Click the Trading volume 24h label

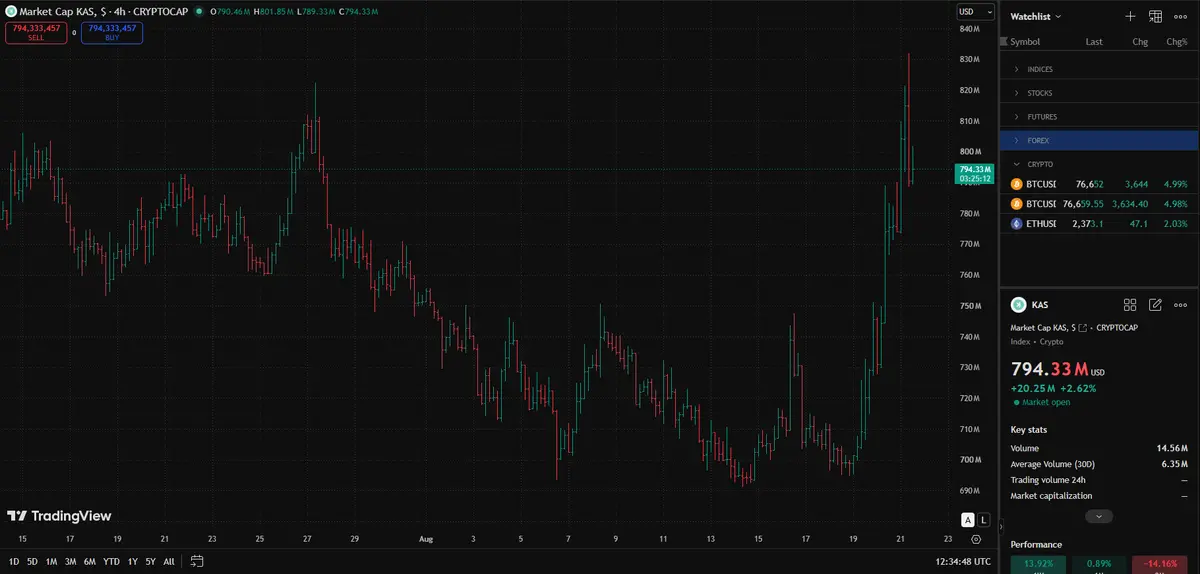[x=1048, y=480]
